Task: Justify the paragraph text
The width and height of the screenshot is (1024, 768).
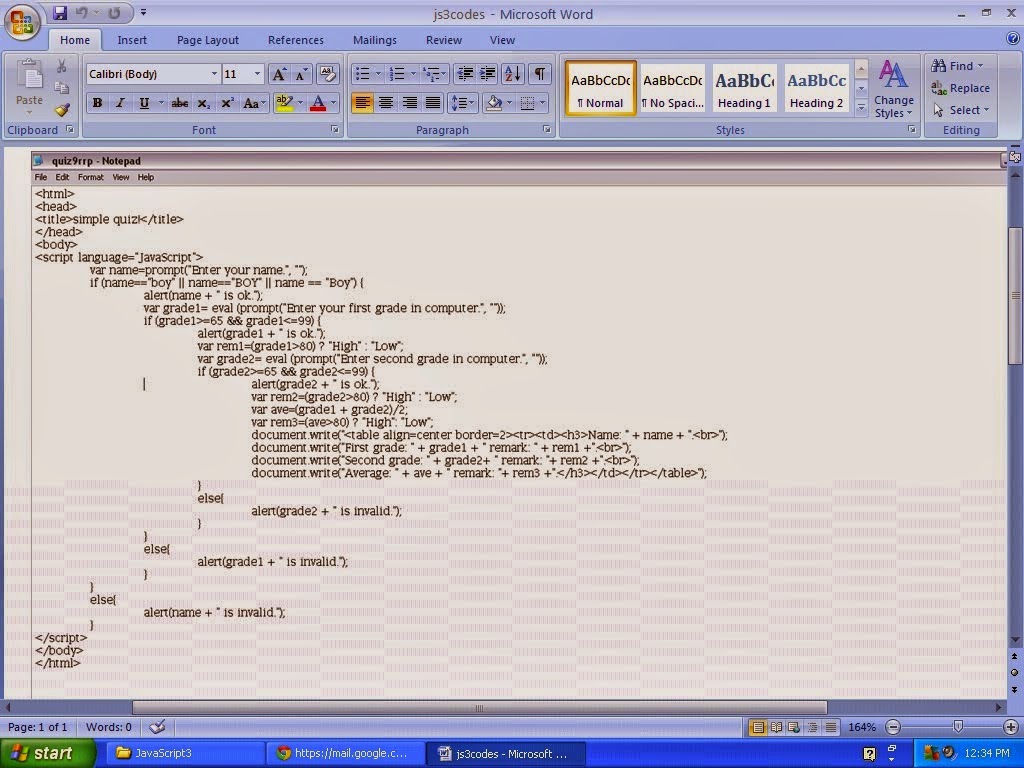Action: point(432,103)
